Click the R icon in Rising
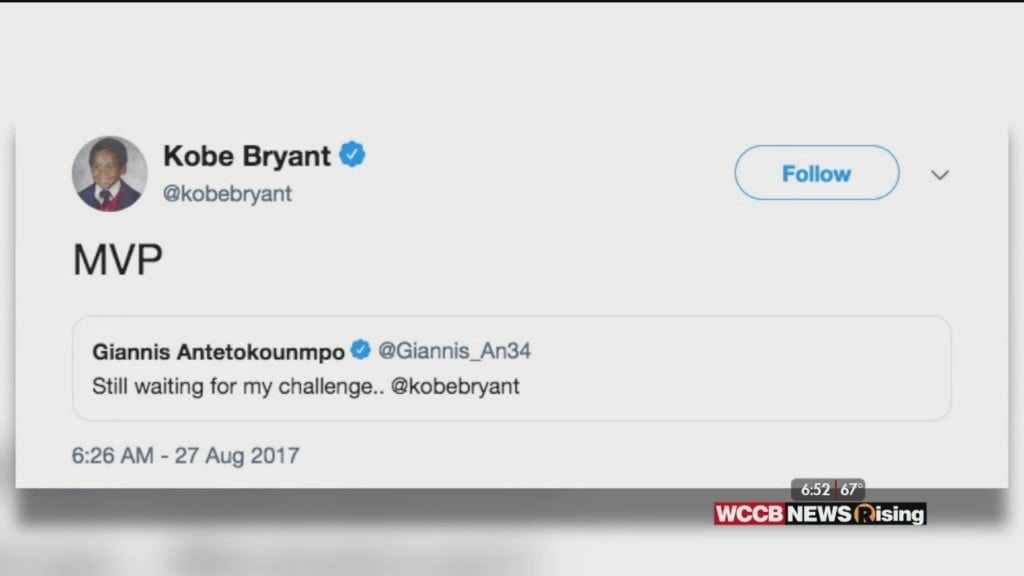 click(864, 515)
